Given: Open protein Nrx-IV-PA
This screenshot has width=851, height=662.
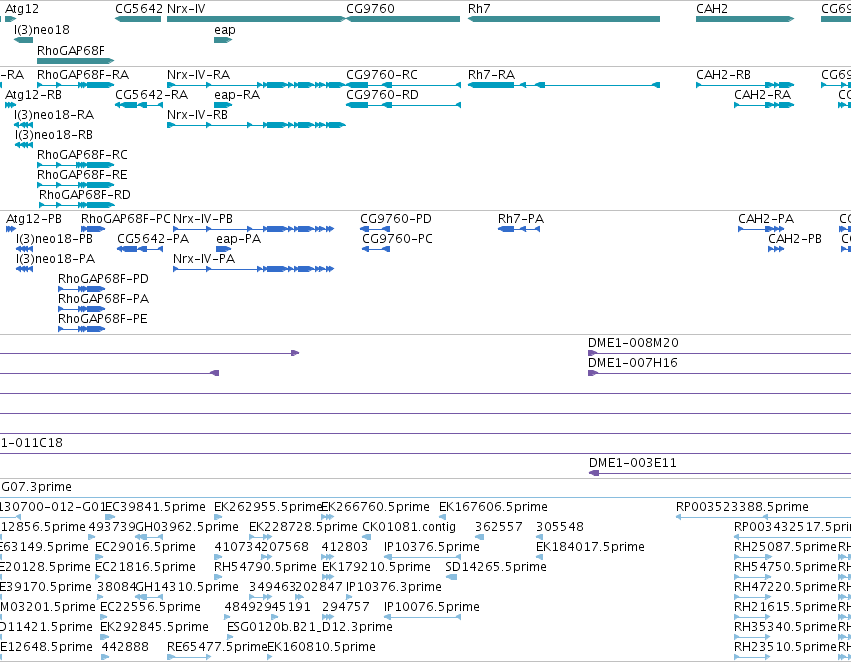Looking at the screenshot, I should tap(204, 259).
